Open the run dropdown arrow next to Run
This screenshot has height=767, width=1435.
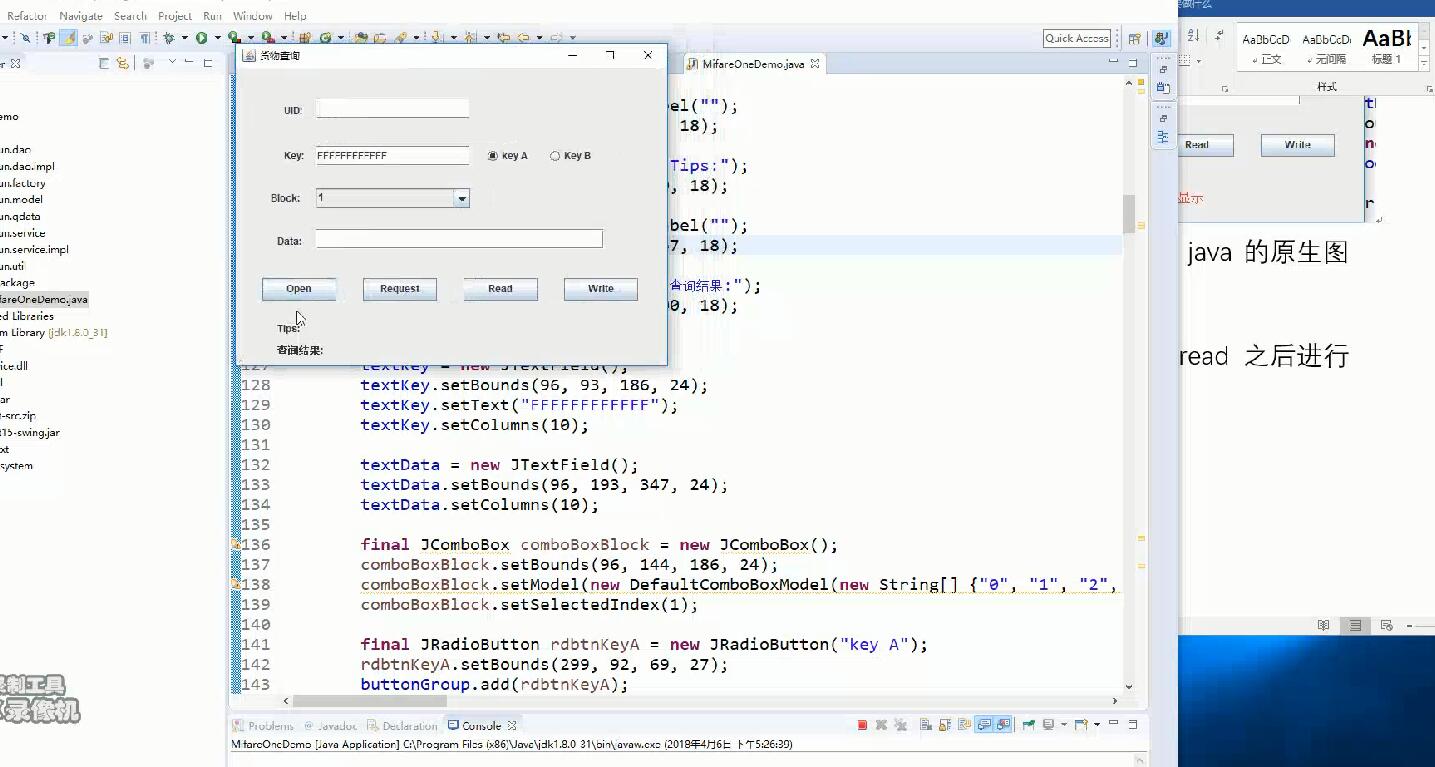217,38
